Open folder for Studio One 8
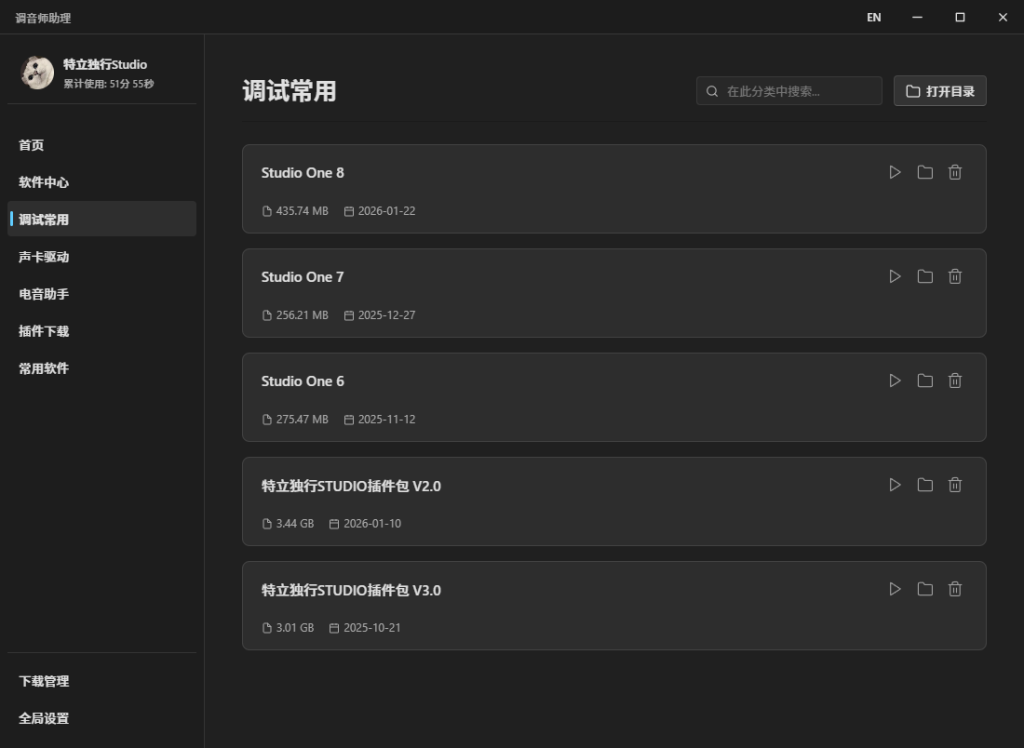Image resolution: width=1024 pixels, height=748 pixels. pos(925,172)
